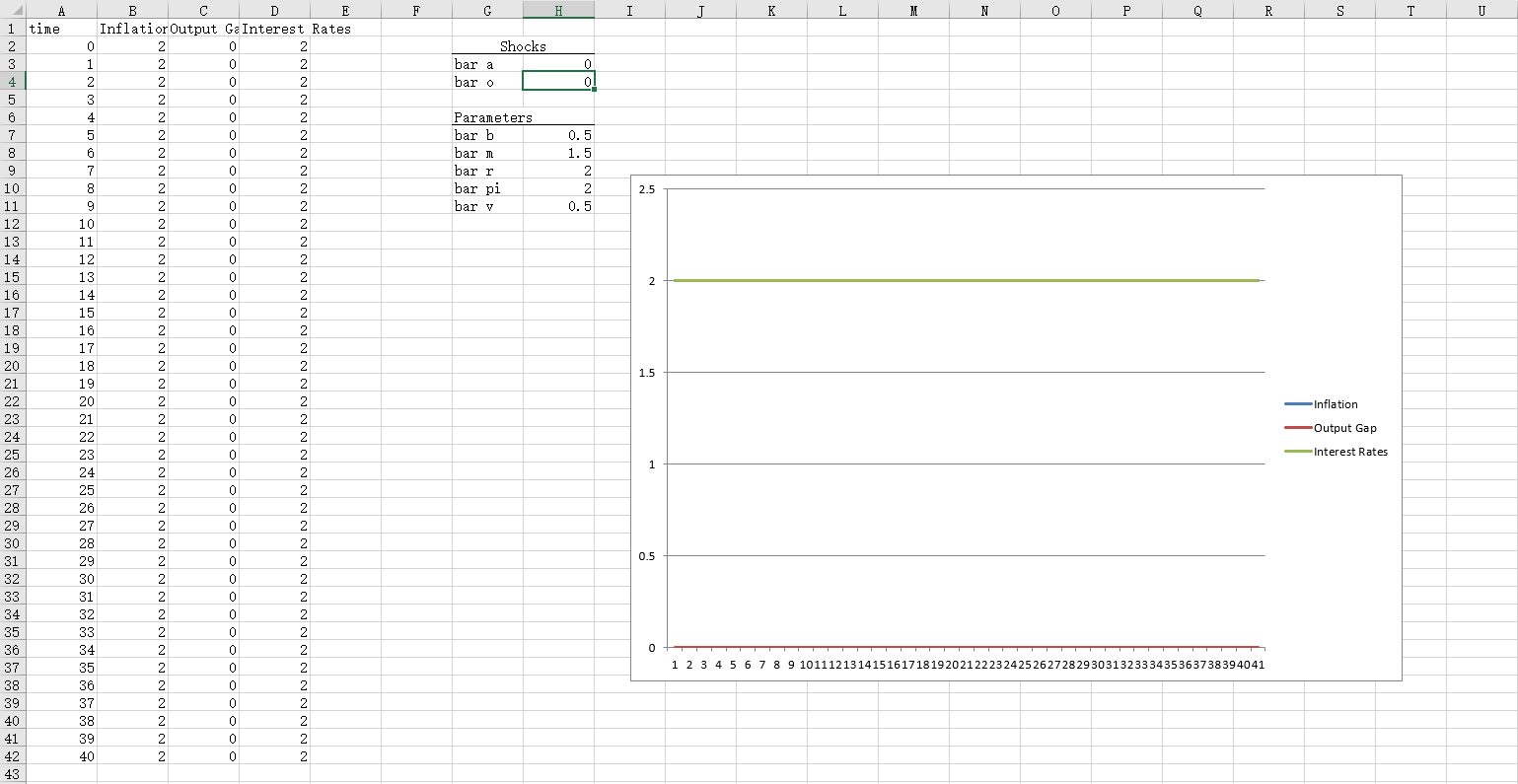Select the 0.5 value beside 'bar v'

558,206
